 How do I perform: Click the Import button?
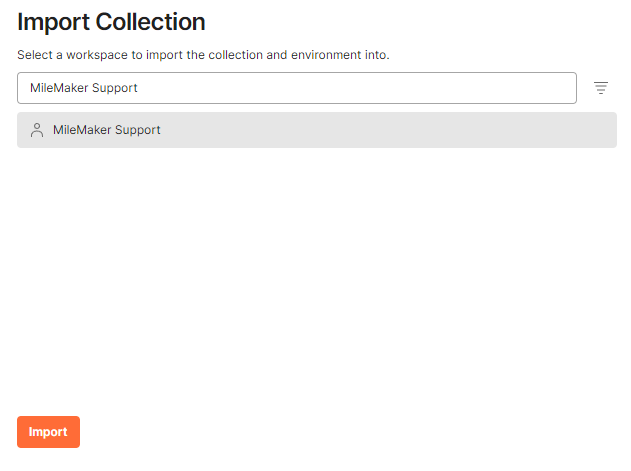[48, 432]
